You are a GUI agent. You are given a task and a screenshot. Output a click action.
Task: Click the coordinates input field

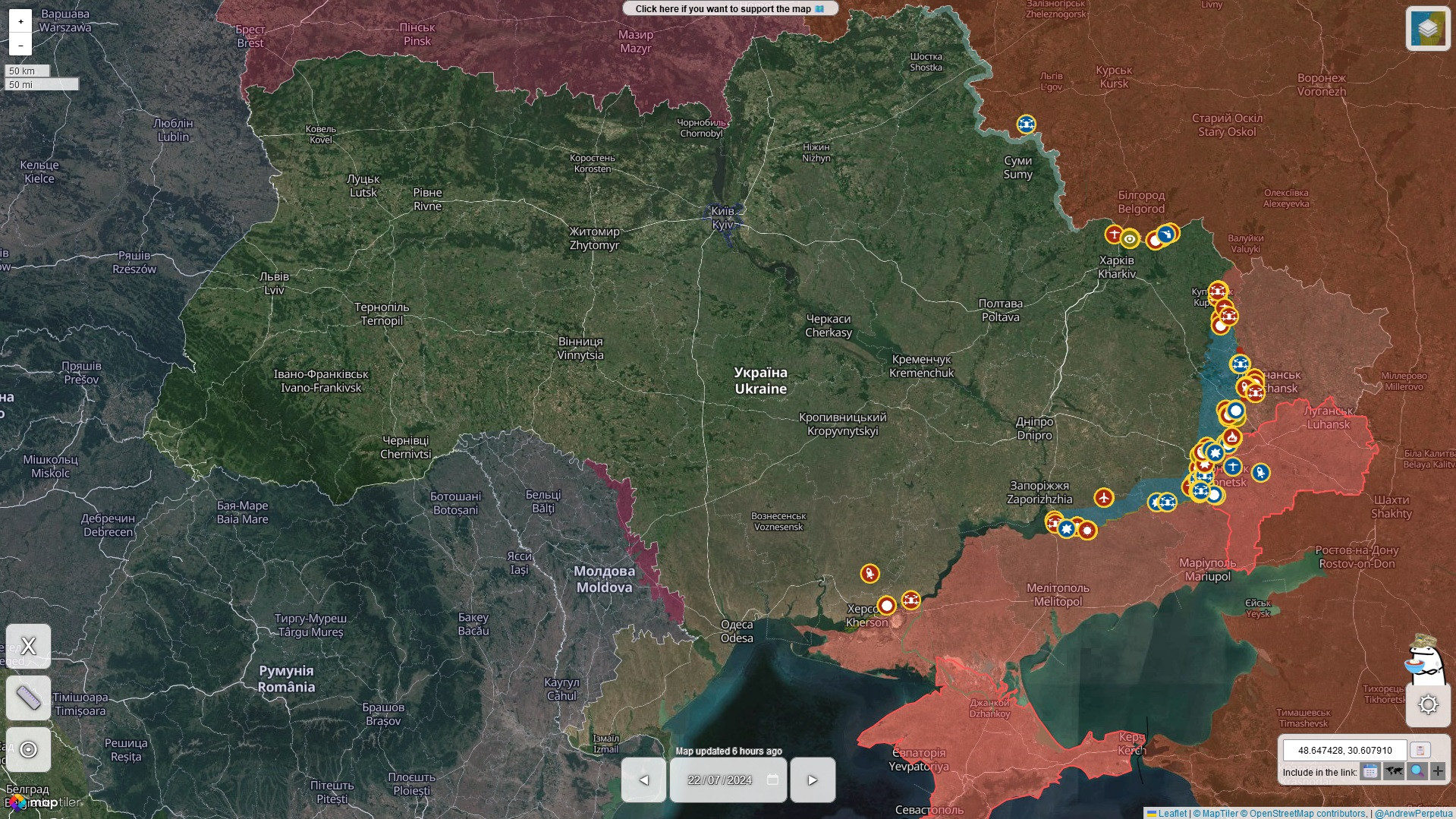click(x=1344, y=750)
